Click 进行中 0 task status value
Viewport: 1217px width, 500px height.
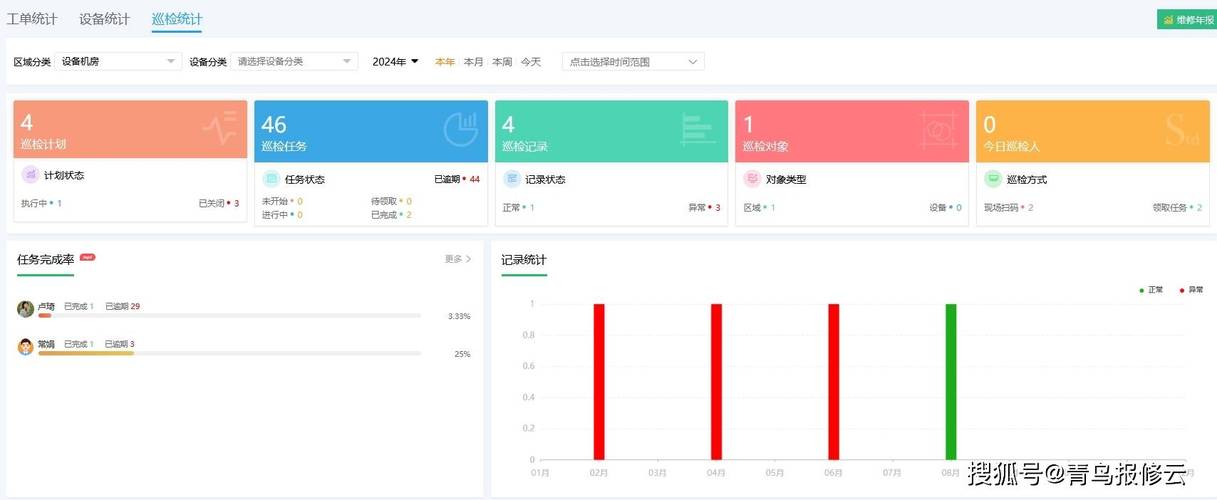click(x=282, y=215)
